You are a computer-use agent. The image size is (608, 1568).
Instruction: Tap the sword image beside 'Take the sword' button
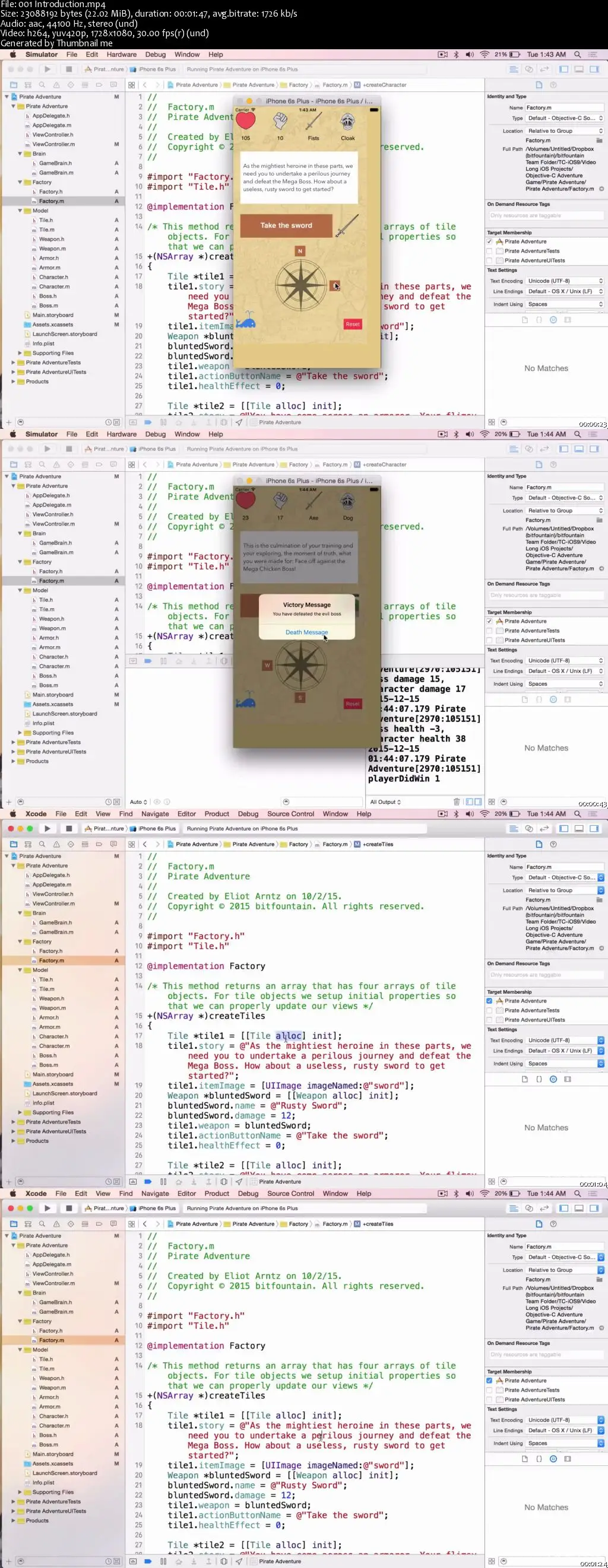(347, 225)
